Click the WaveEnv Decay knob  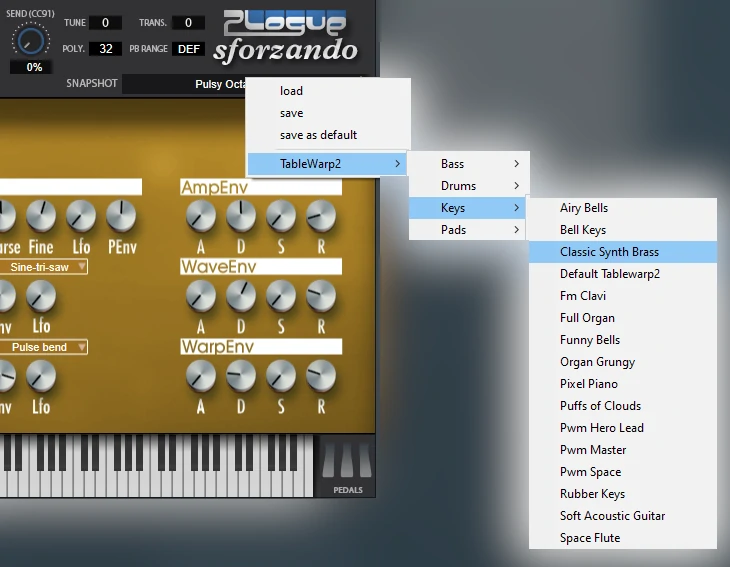241,294
